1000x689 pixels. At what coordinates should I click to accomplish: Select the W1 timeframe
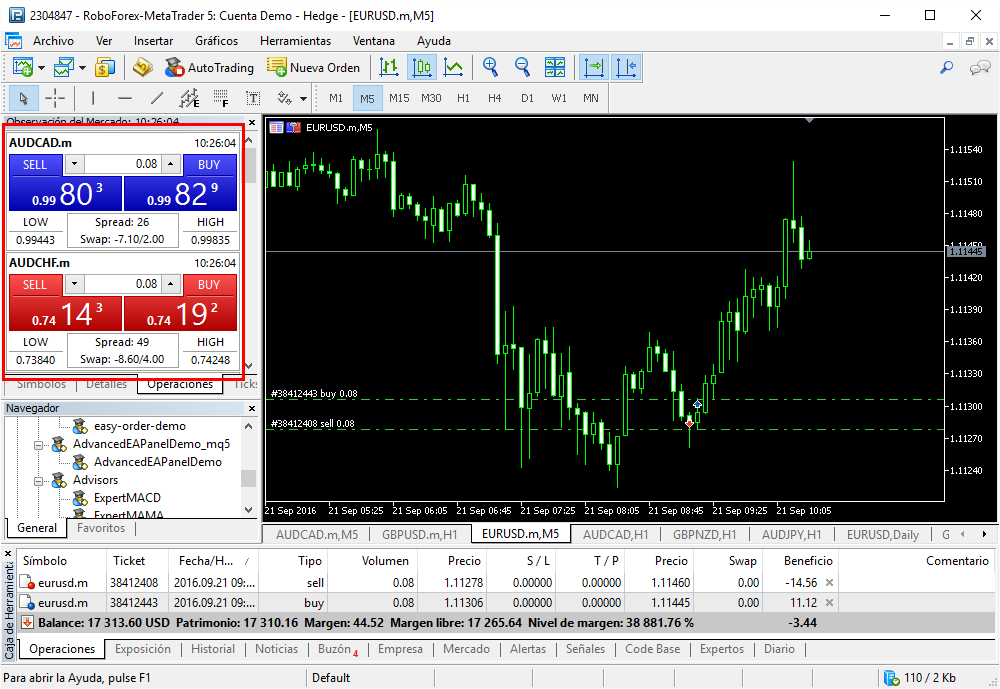point(559,98)
